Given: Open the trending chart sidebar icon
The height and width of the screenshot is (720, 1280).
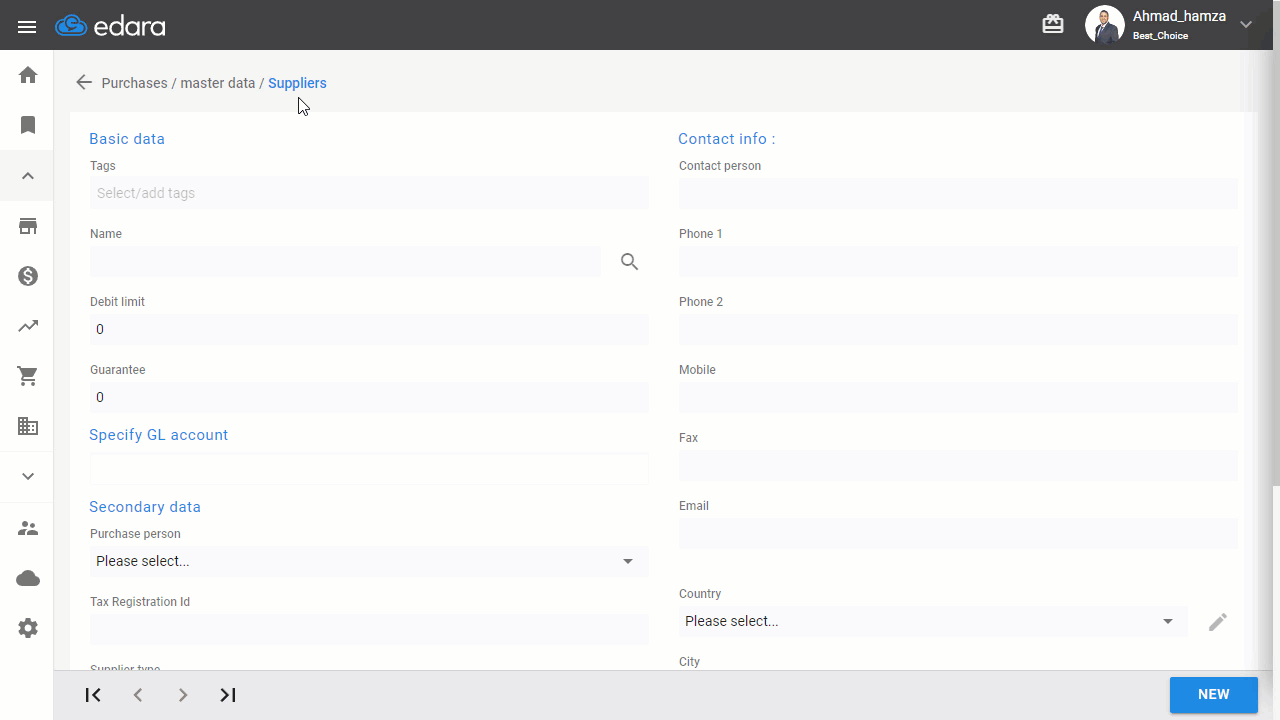Looking at the screenshot, I should pos(28,326).
